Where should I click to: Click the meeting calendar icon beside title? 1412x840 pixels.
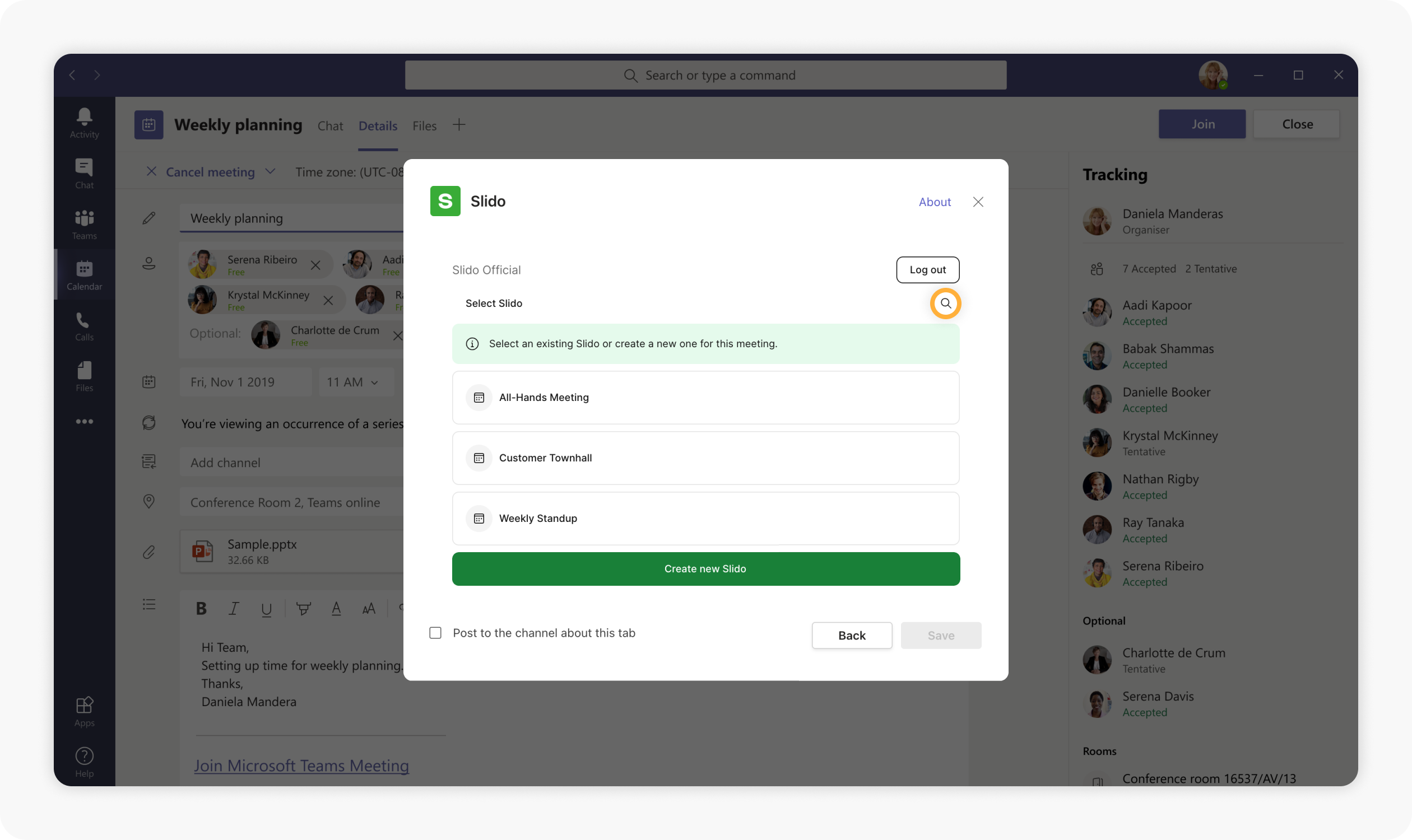coord(149,124)
